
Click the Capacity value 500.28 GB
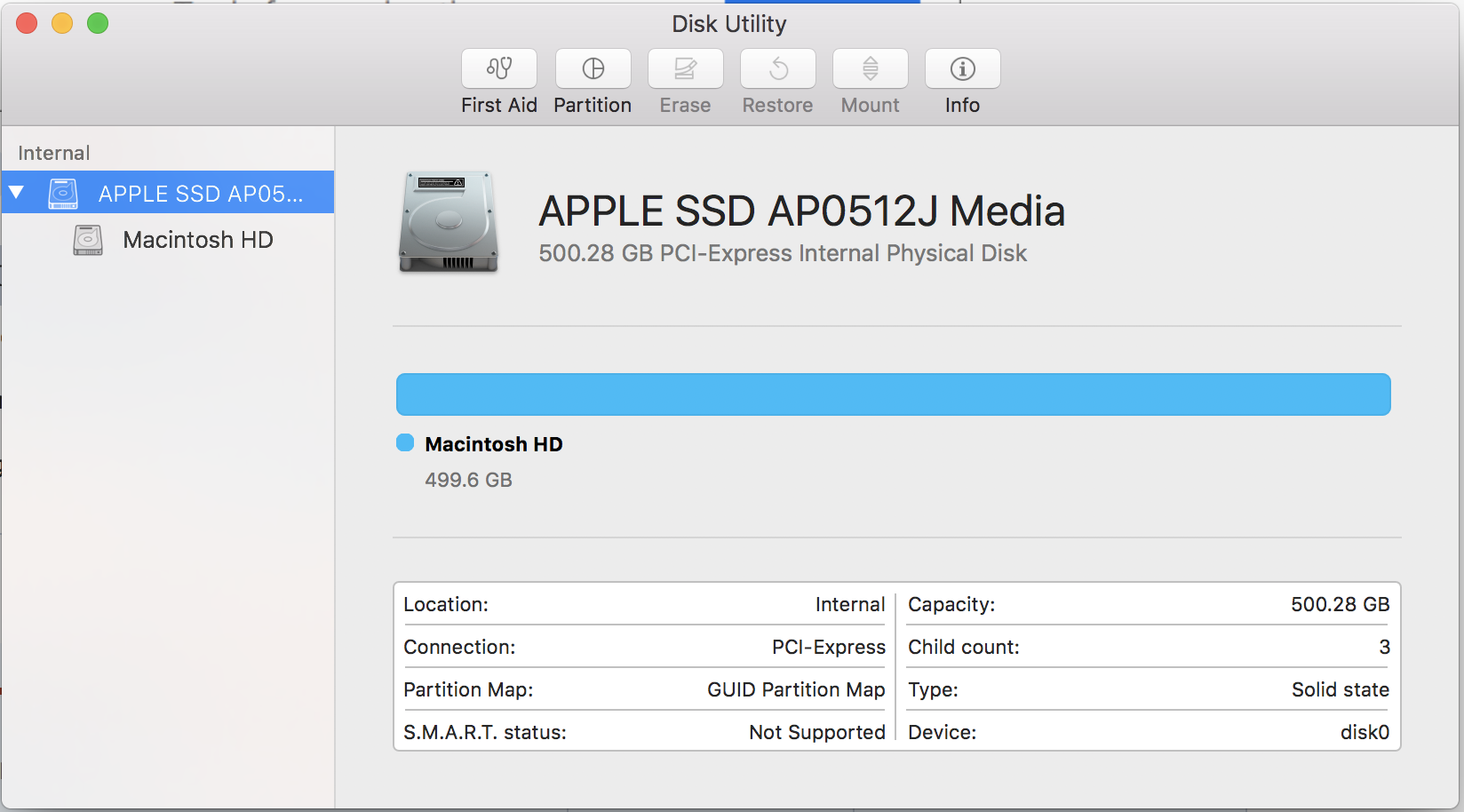point(1340,604)
